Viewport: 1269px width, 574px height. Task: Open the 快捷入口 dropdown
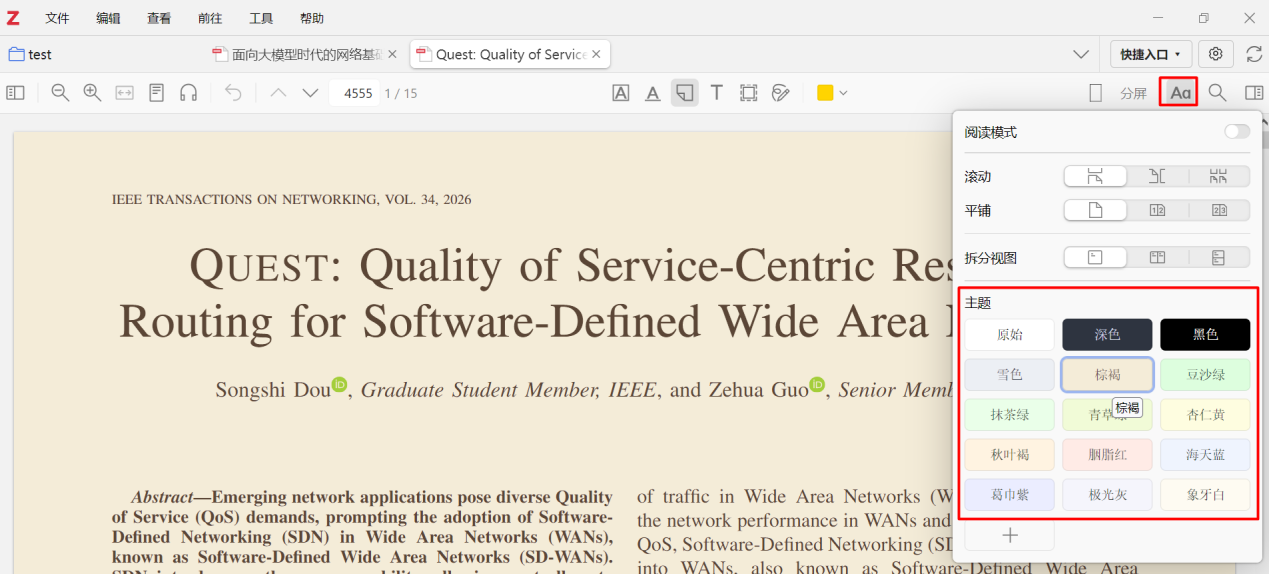pos(1150,54)
